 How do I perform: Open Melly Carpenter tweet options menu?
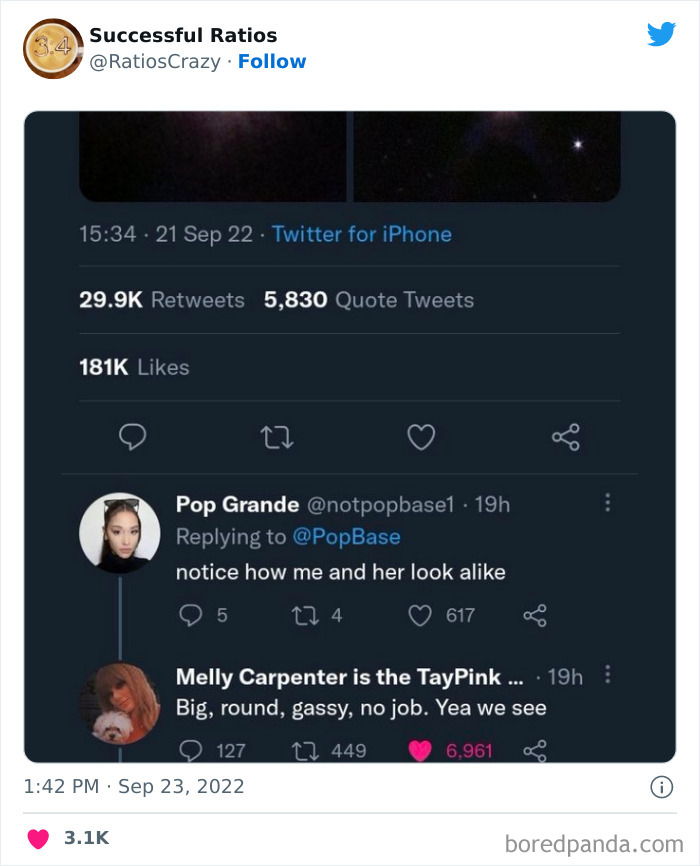[x=606, y=675]
